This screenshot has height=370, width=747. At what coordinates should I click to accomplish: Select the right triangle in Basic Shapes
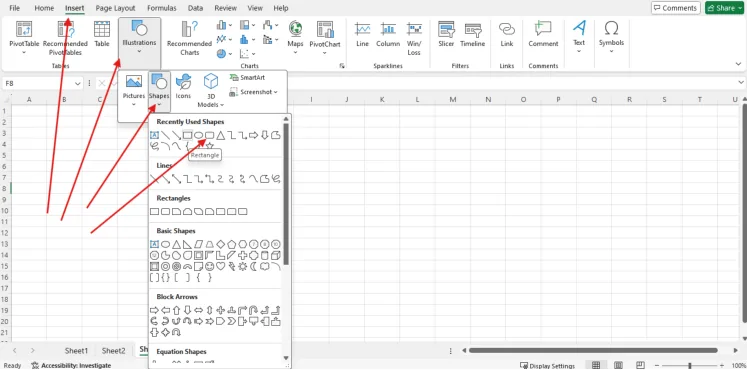(187, 244)
